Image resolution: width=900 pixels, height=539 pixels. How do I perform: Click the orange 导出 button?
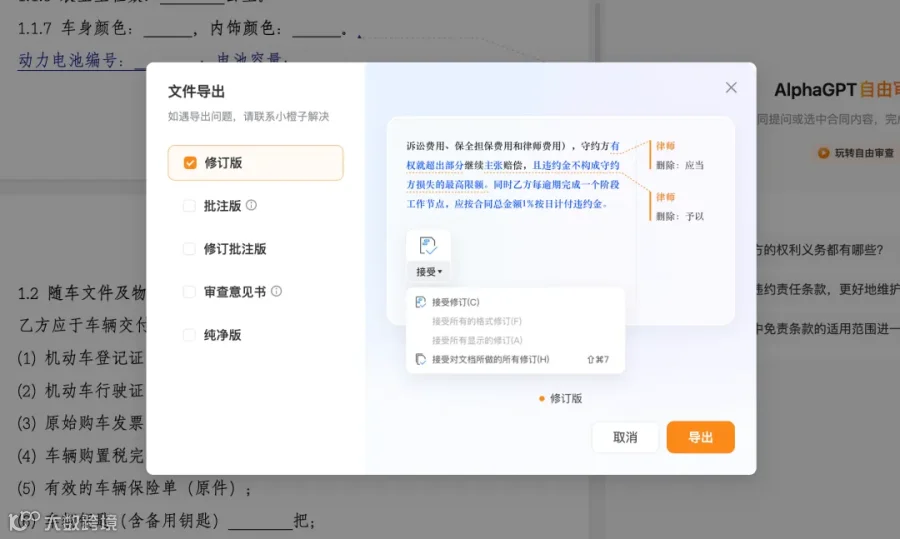[x=700, y=437]
